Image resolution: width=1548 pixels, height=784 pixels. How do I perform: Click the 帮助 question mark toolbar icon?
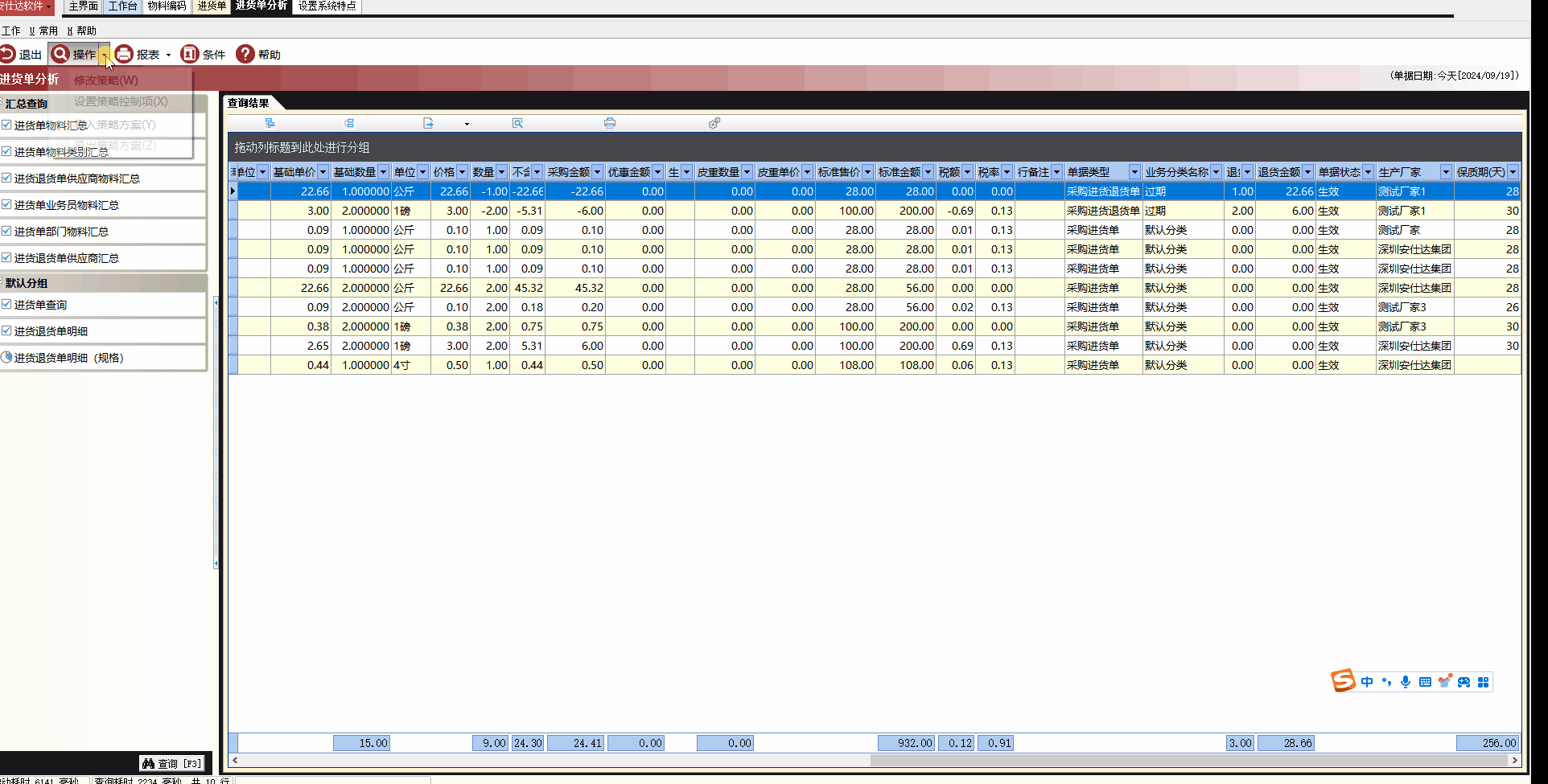point(245,54)
